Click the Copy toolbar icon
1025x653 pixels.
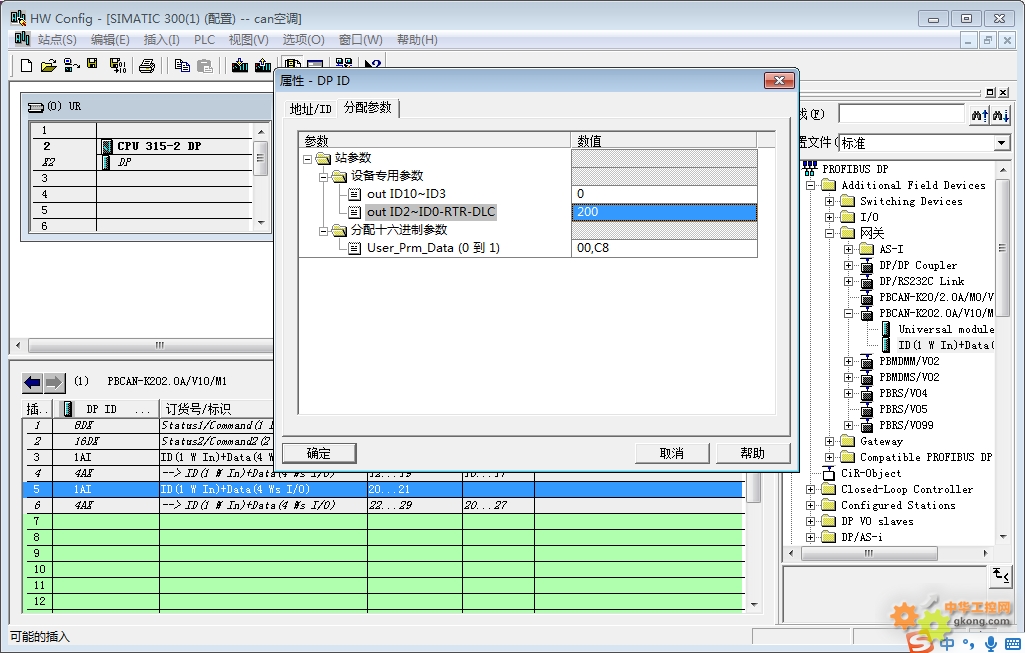(x=182, y=65)
